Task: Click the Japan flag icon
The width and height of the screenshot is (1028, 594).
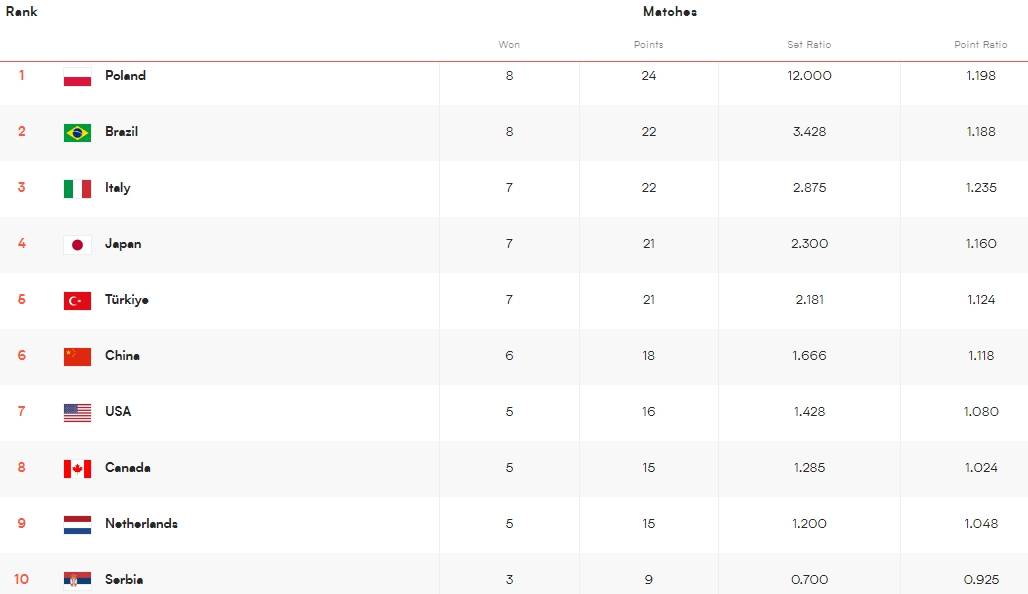Action: 77,245
